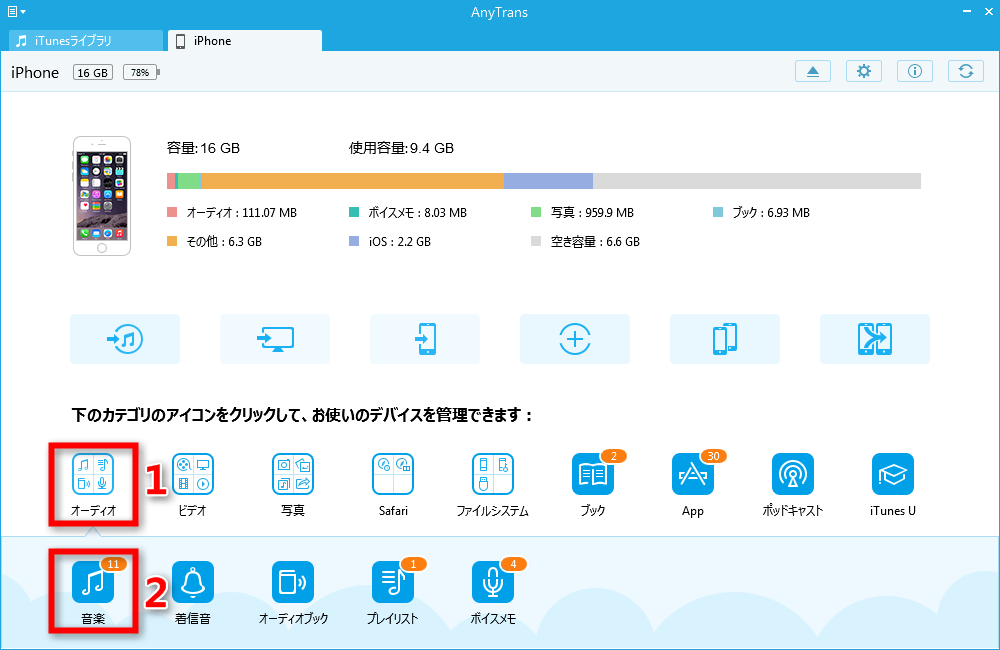Select the Music (音楽) subcategory
The height and width of the screenshot is (650, 1000).
pyautogui.click(x=93, y=582)
